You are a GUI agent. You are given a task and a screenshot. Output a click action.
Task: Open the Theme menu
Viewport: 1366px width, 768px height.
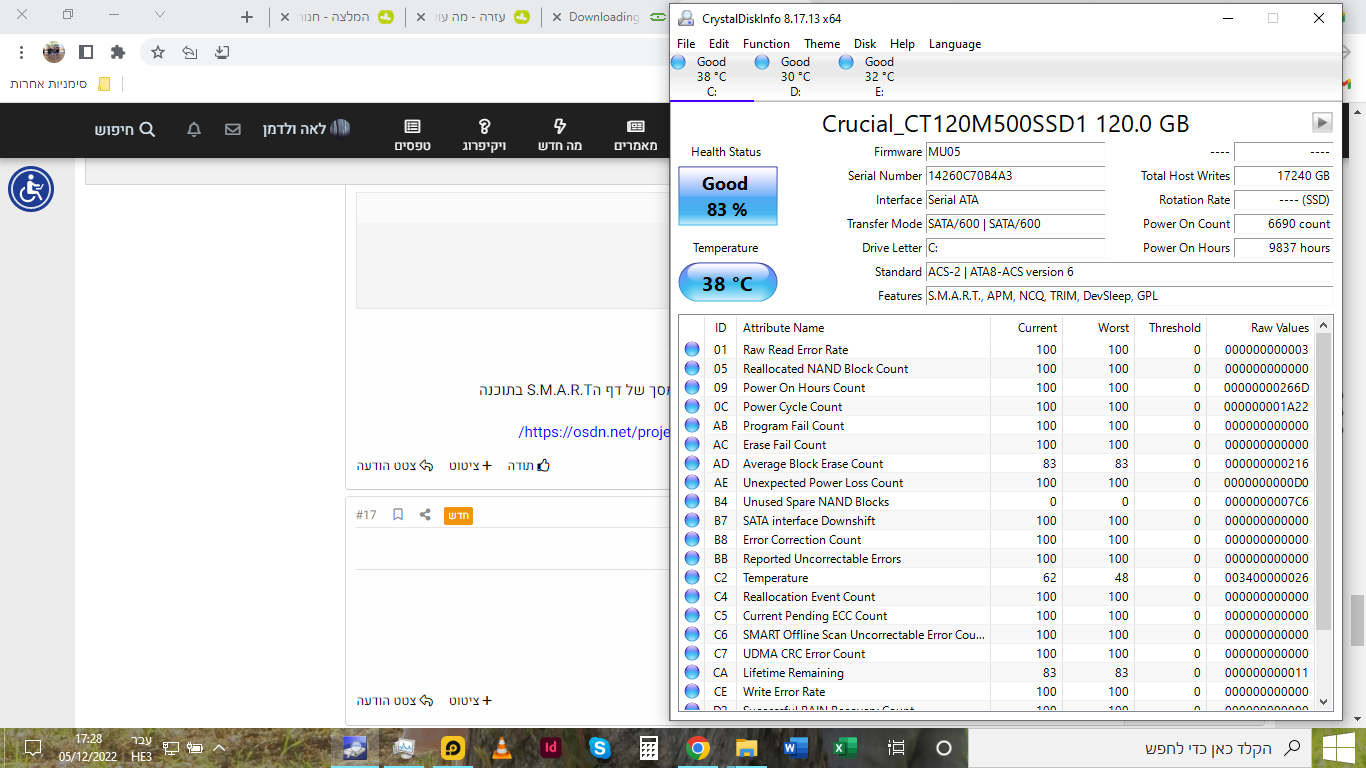(822, 44)
